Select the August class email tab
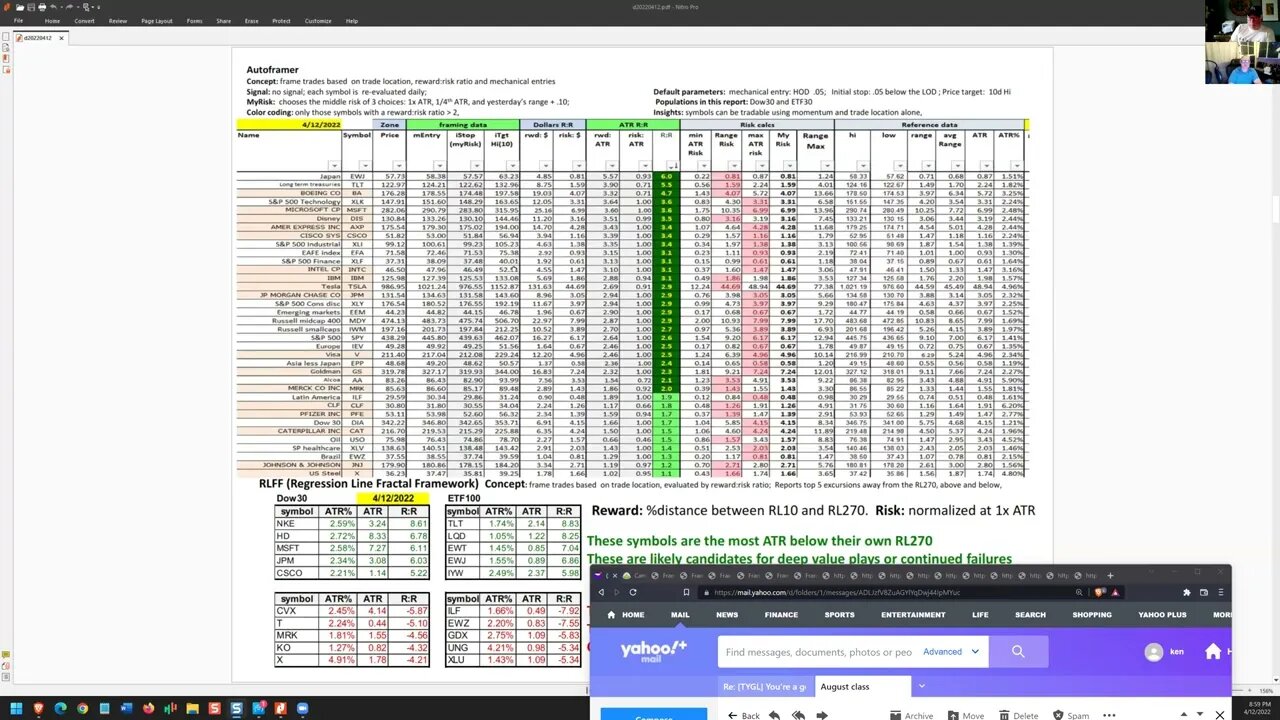This screenshot has height=720, width=1280. [863, 687]
